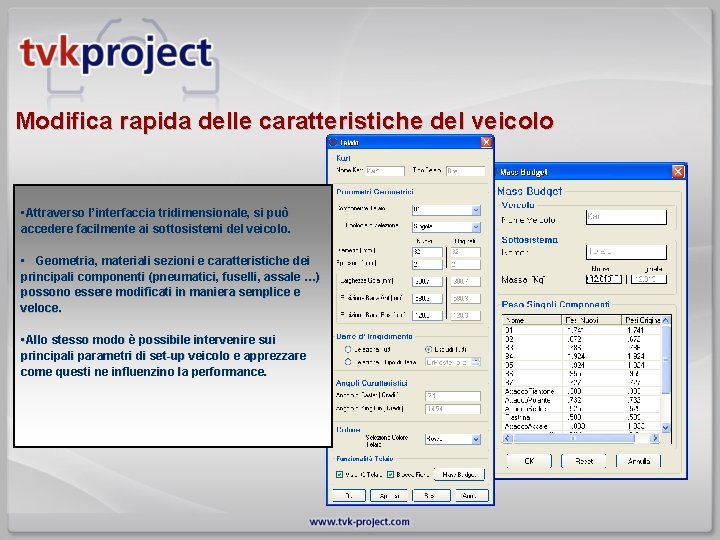The image size is (720, 540).
Task: Click the stepper in the Barre d'Irrigidimento box
Action: [x=476, y=362]
